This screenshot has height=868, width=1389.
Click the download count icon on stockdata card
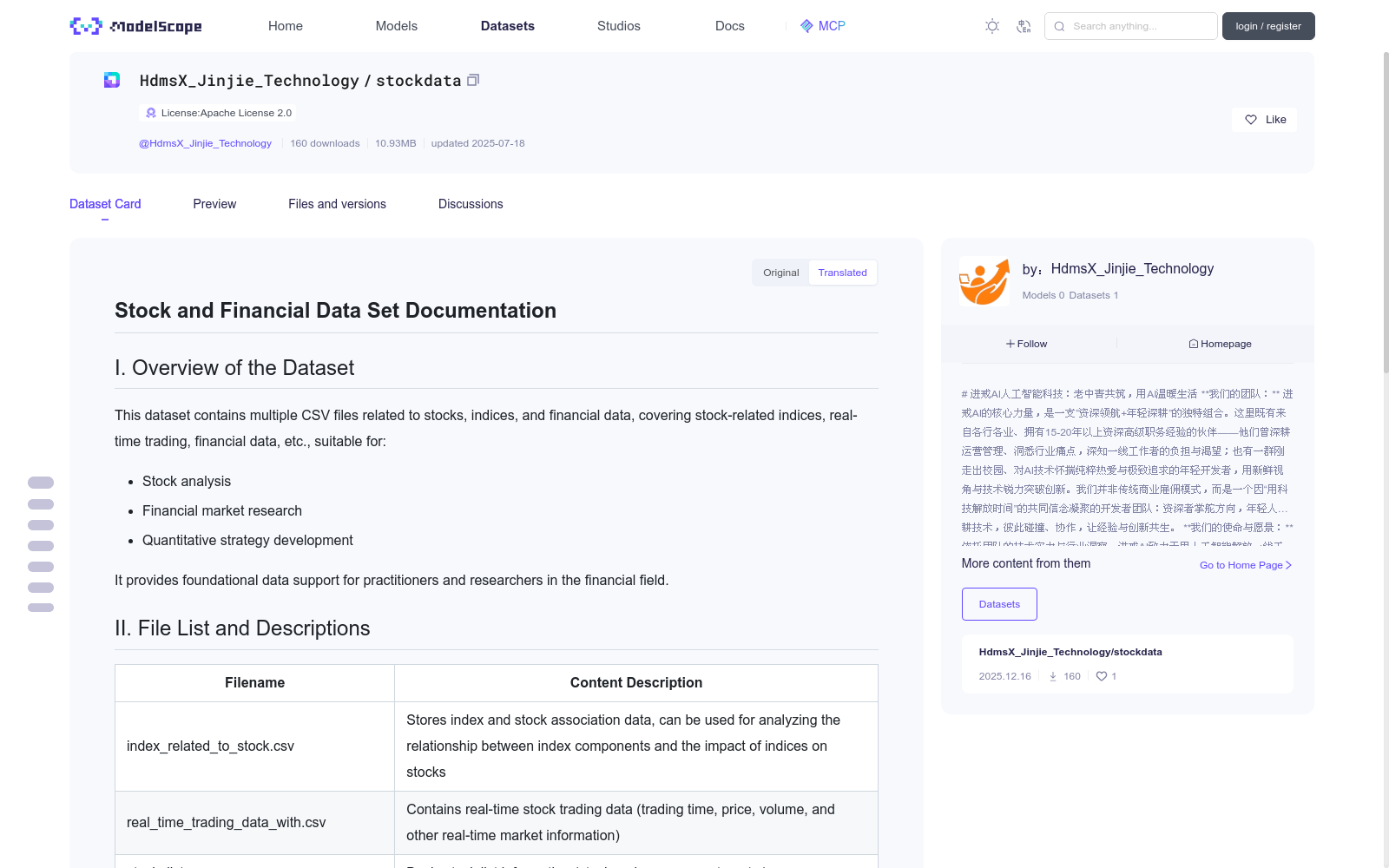point(1053,676)
